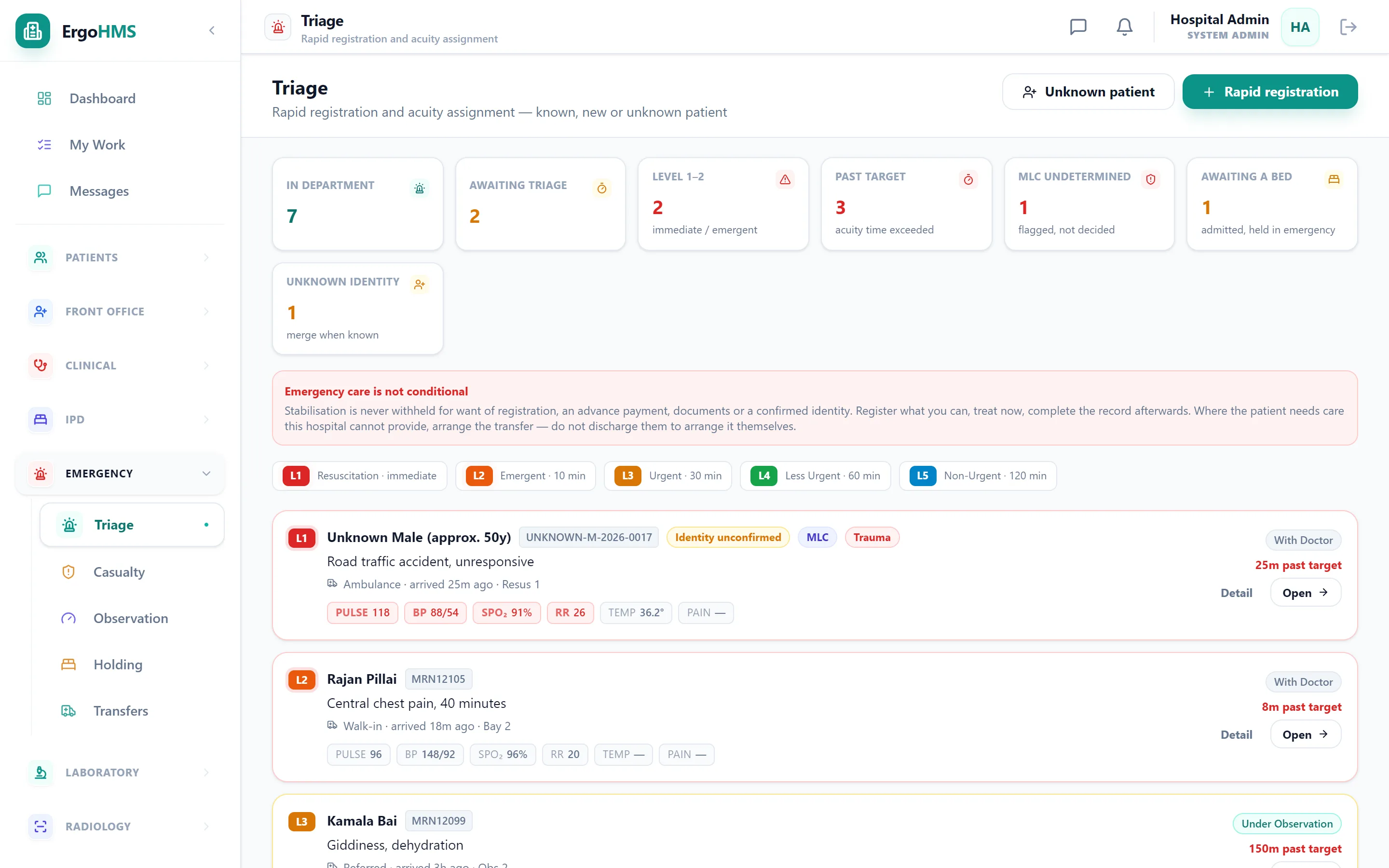Click the bed icon on Awaiting a Bed card
Viewport: 1389px width, 868px height.
tap(1334, 180)
